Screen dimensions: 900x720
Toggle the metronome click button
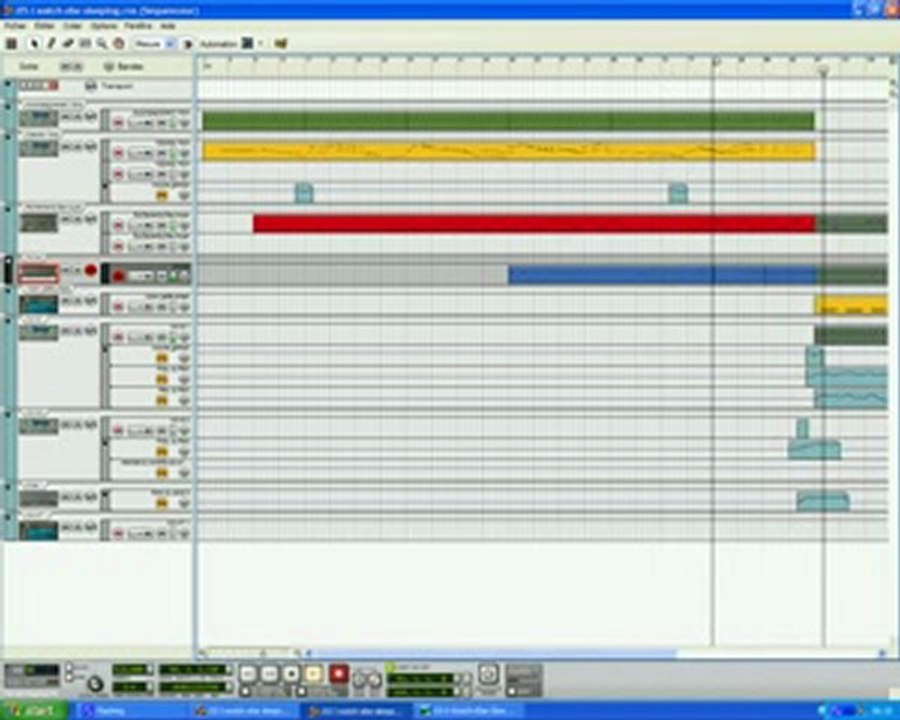point(69,668)
